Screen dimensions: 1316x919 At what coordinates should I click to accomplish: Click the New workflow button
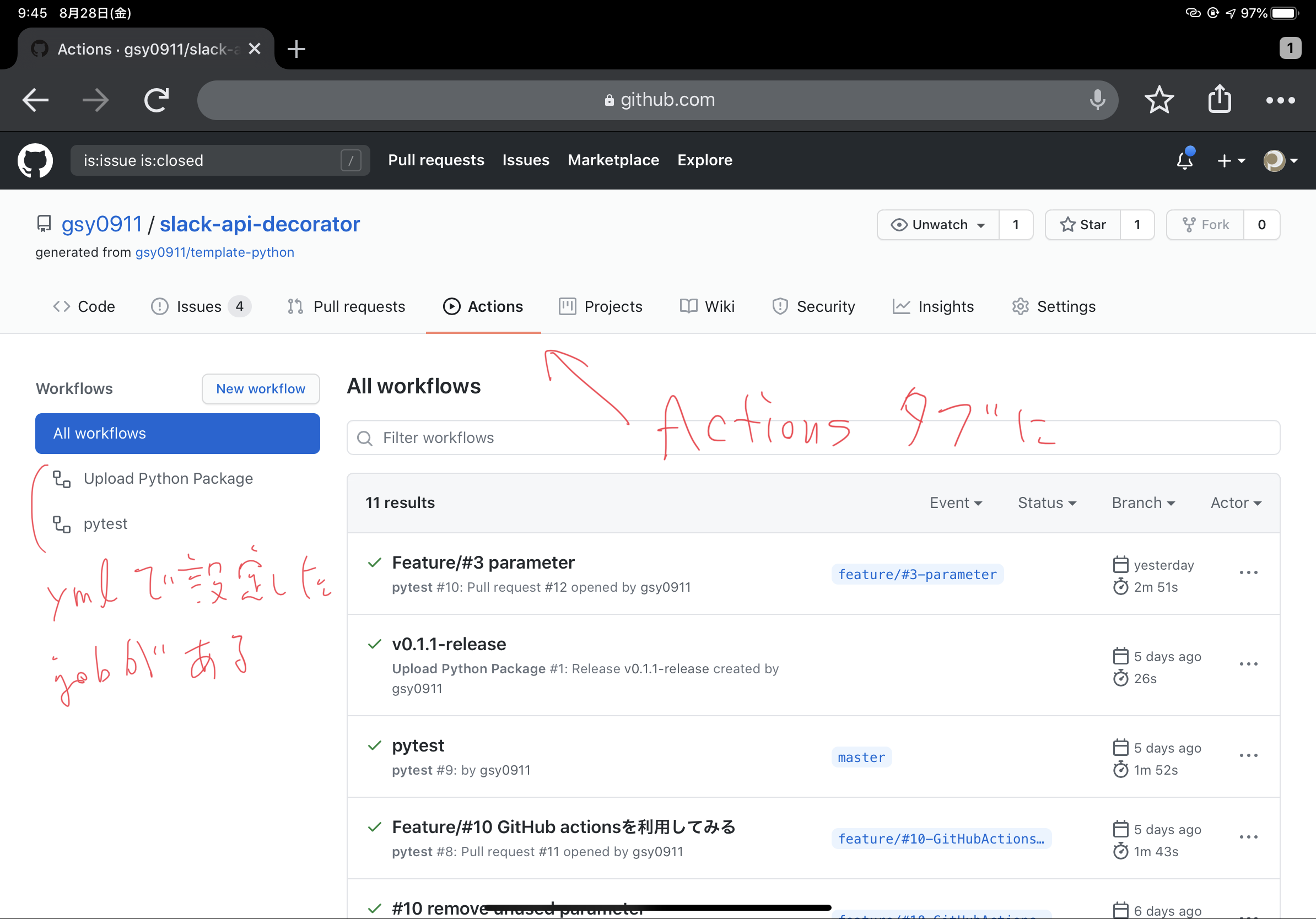(260, 388)
